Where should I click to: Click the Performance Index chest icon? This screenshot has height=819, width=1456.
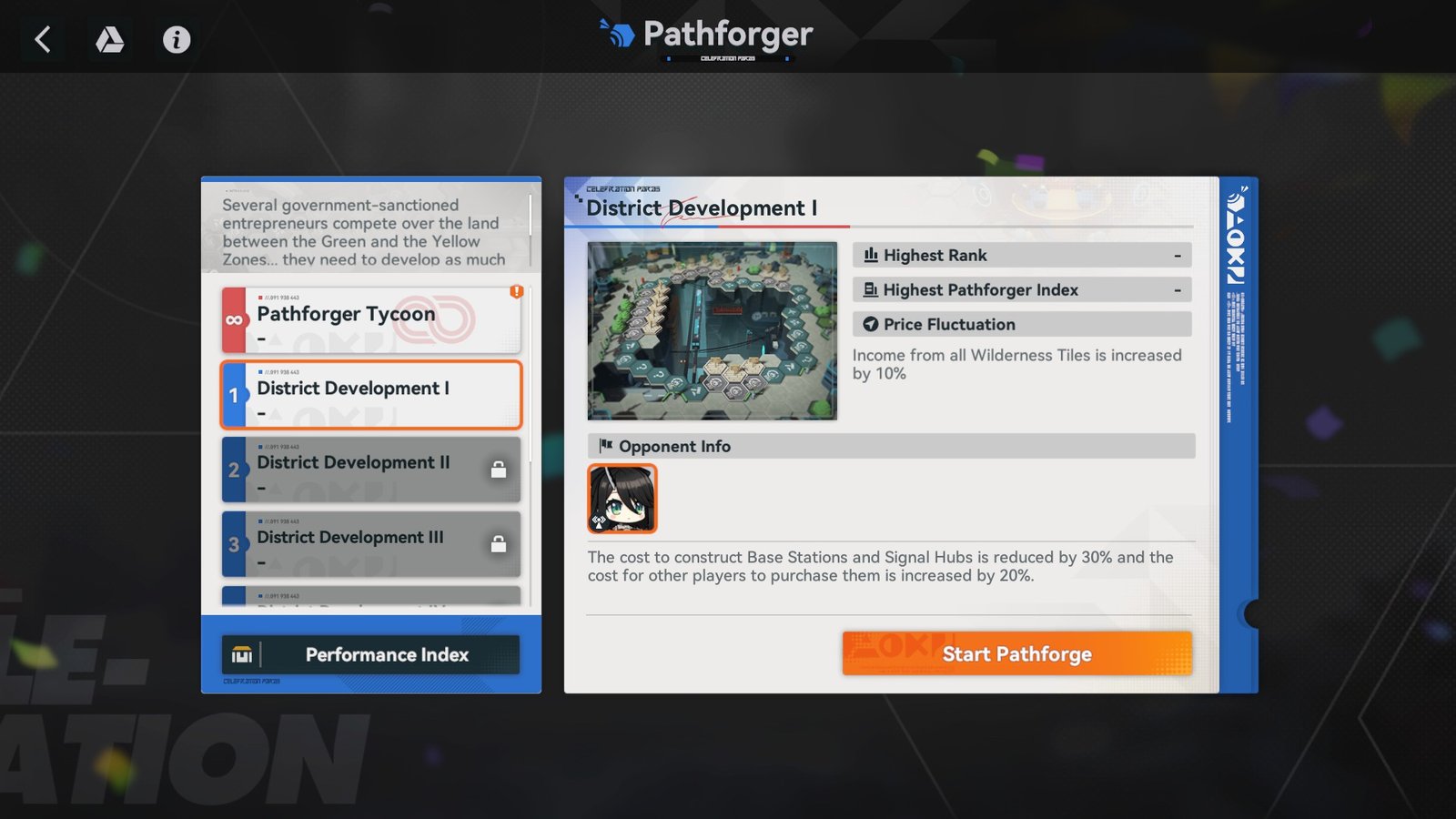coord(242,655)
